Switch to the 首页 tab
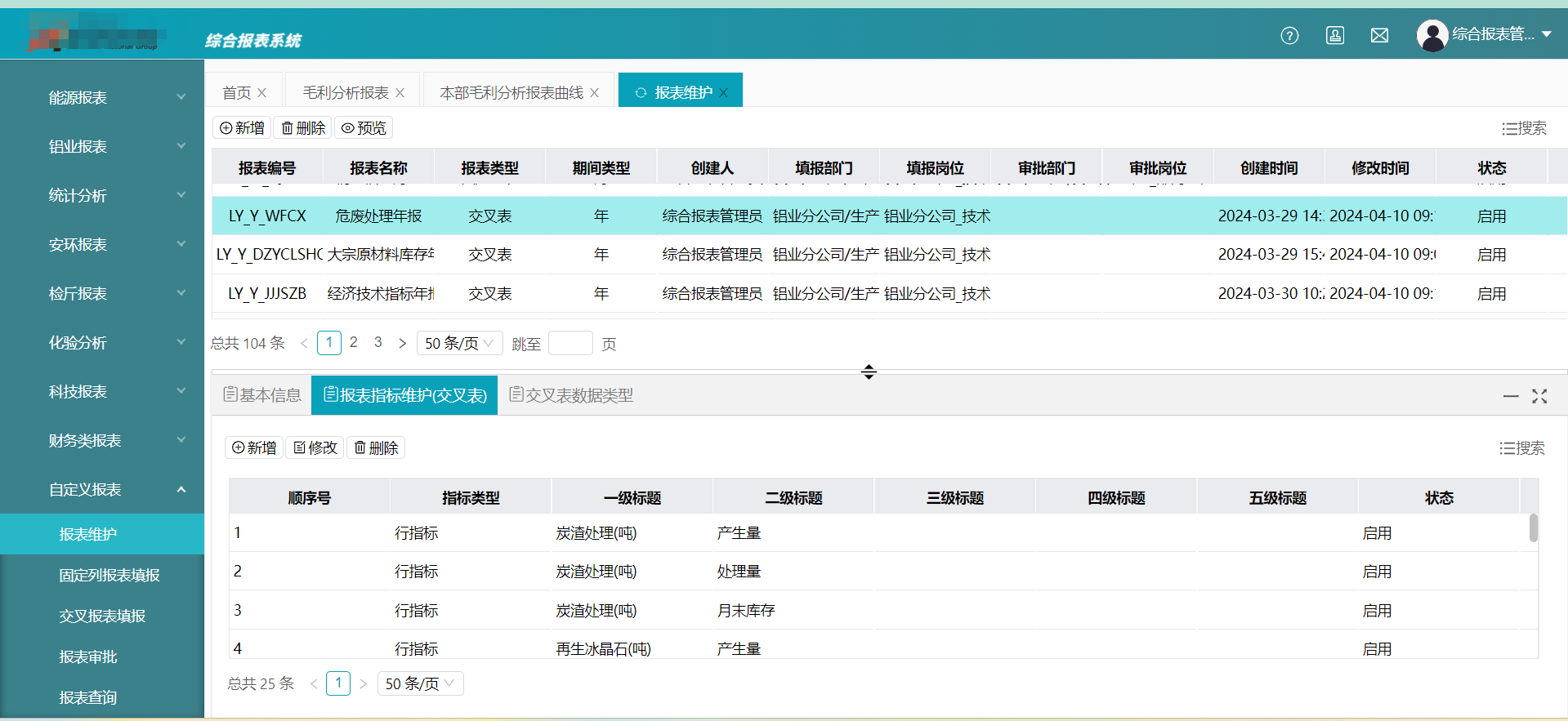 point(237,93)
